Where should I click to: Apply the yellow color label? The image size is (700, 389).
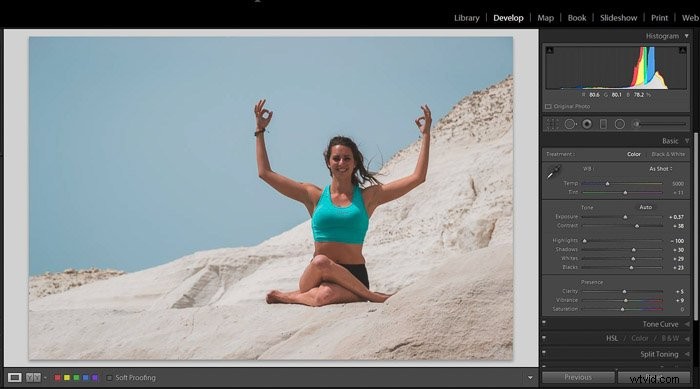click(x=67, y=378)
